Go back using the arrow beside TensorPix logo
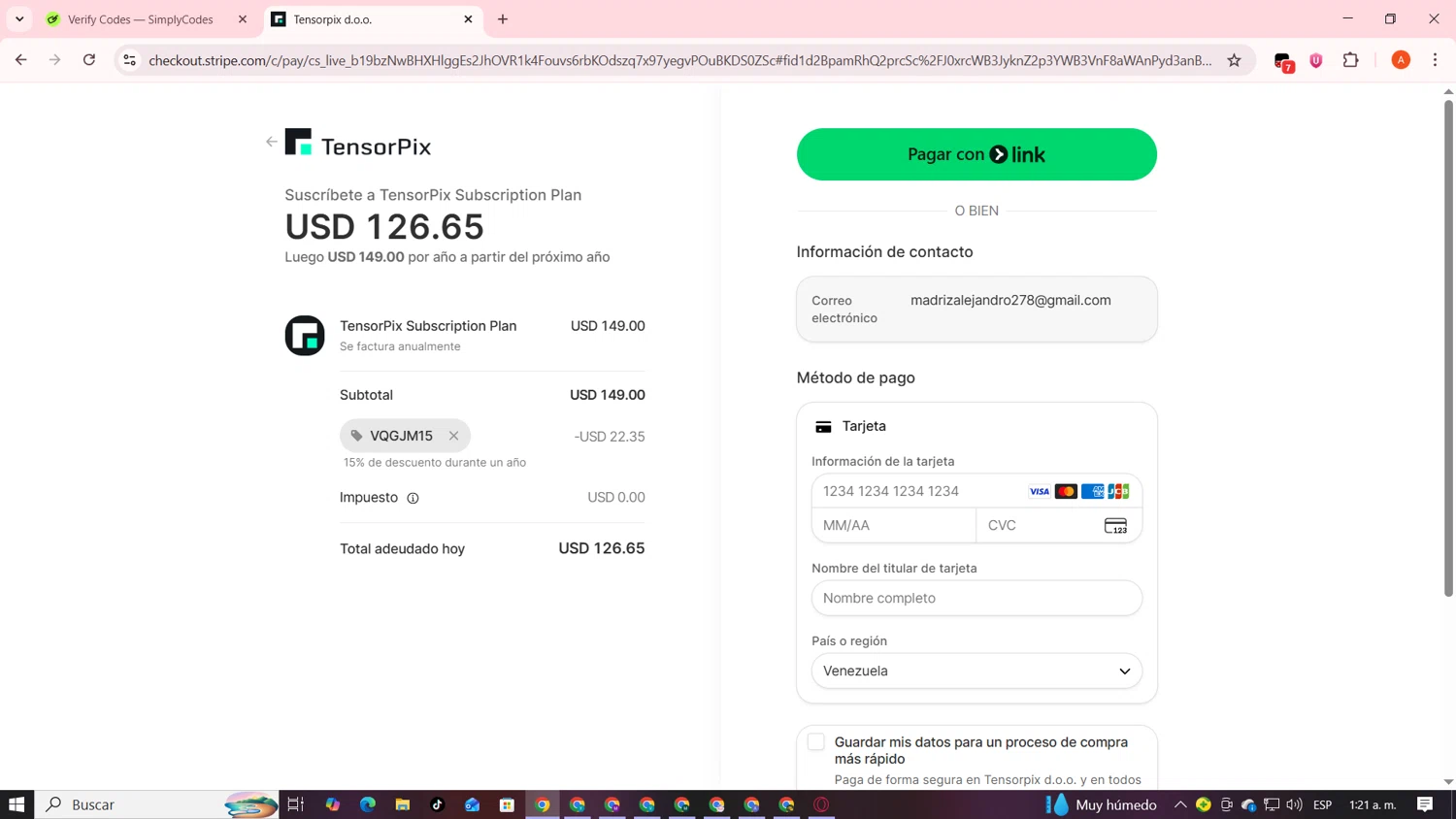Screen dimensions: 1456x819 pos(272,142)
